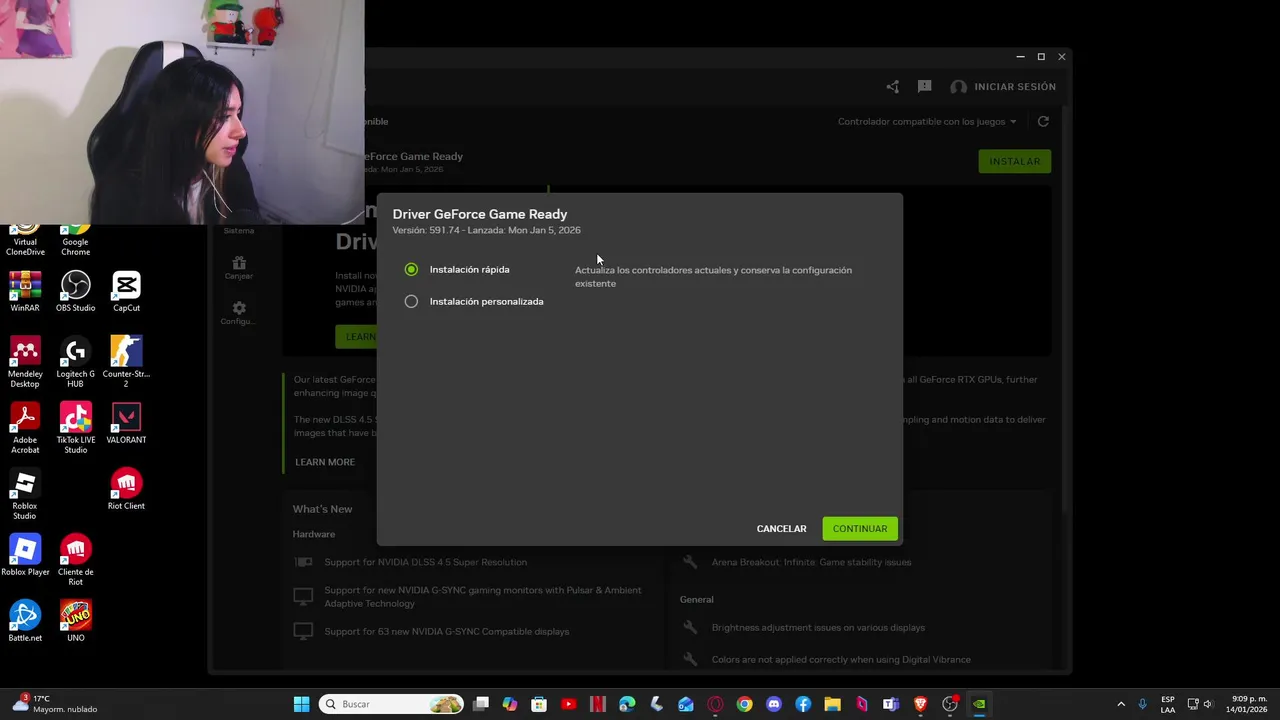The image size is (1280, 720).
Task: Click the share icon in the NVIDIA header
Action: (892, 87)
